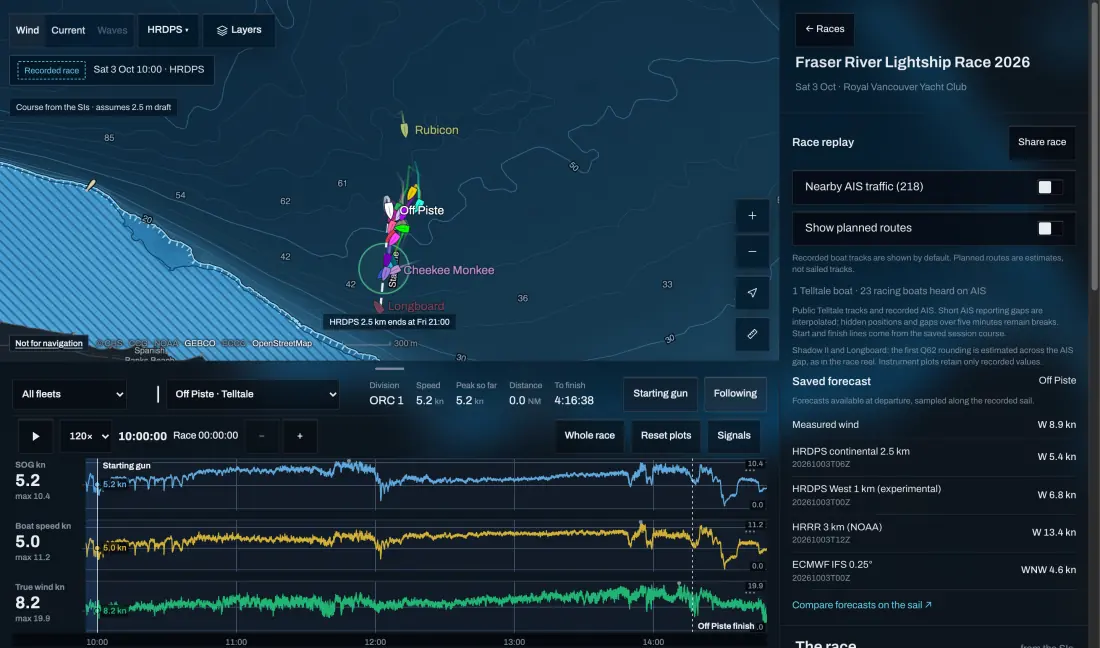Click the HRRR 3 km (NOAA) forecast row
Image resolution: width=1100 pixels, height=648 pixels.
[x=934, y=533]
